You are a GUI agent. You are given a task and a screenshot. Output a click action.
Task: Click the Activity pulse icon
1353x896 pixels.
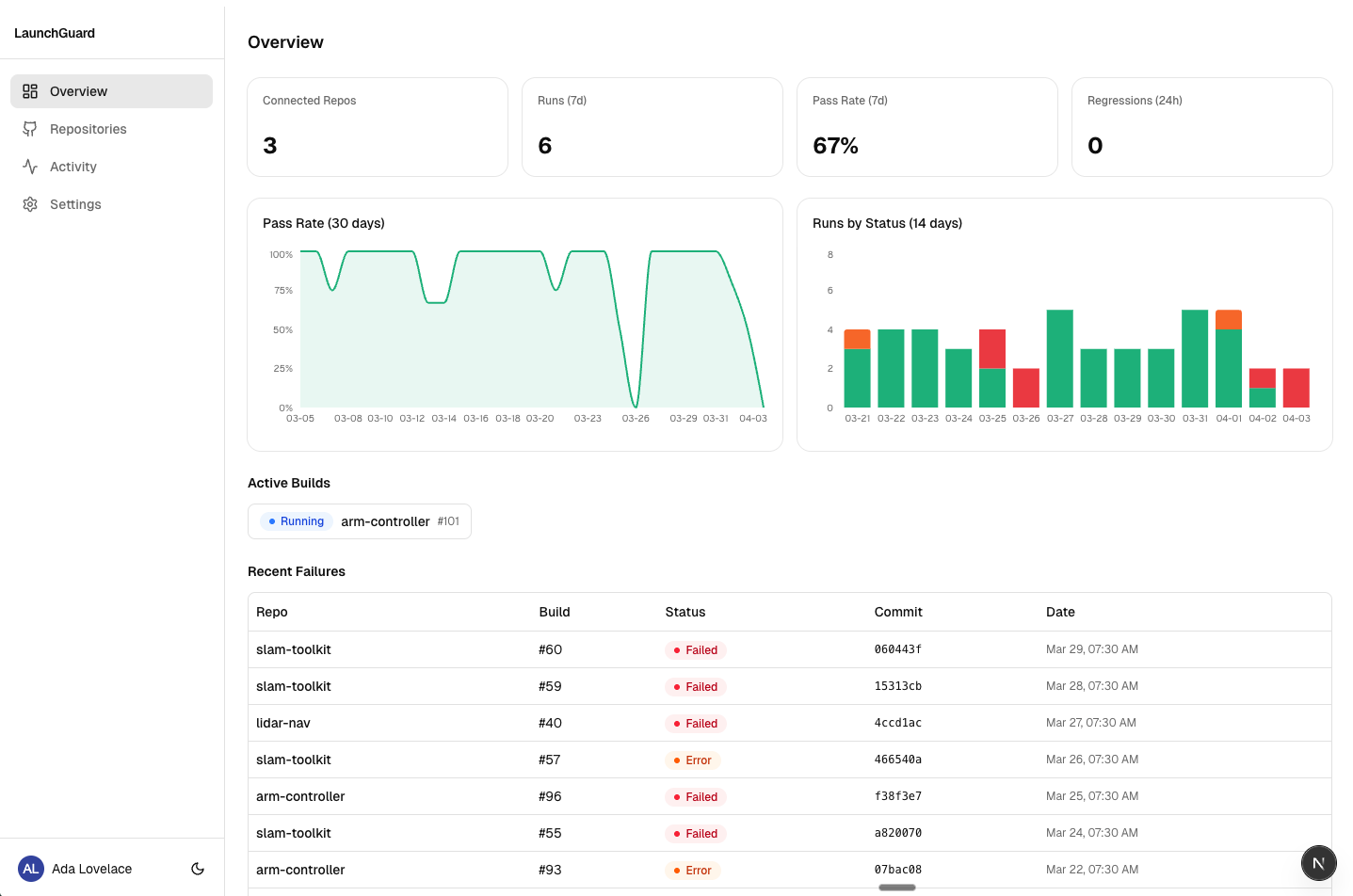click(x=30, y=167)
